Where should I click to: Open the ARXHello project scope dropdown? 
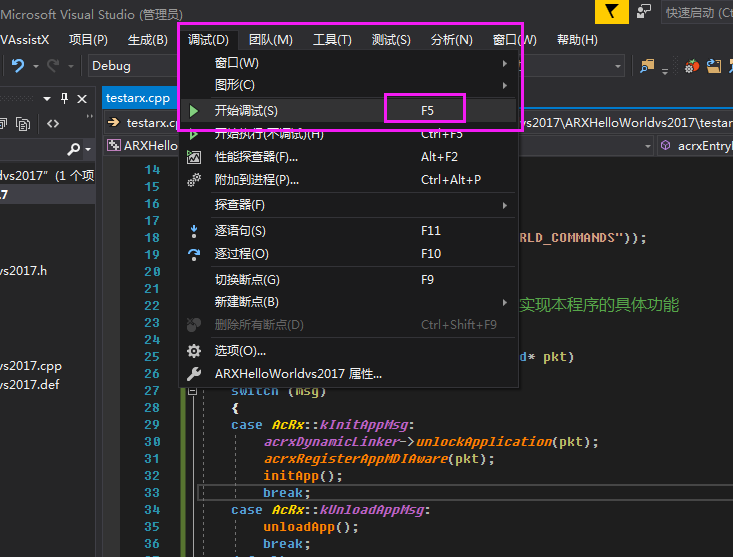[647, 146]
